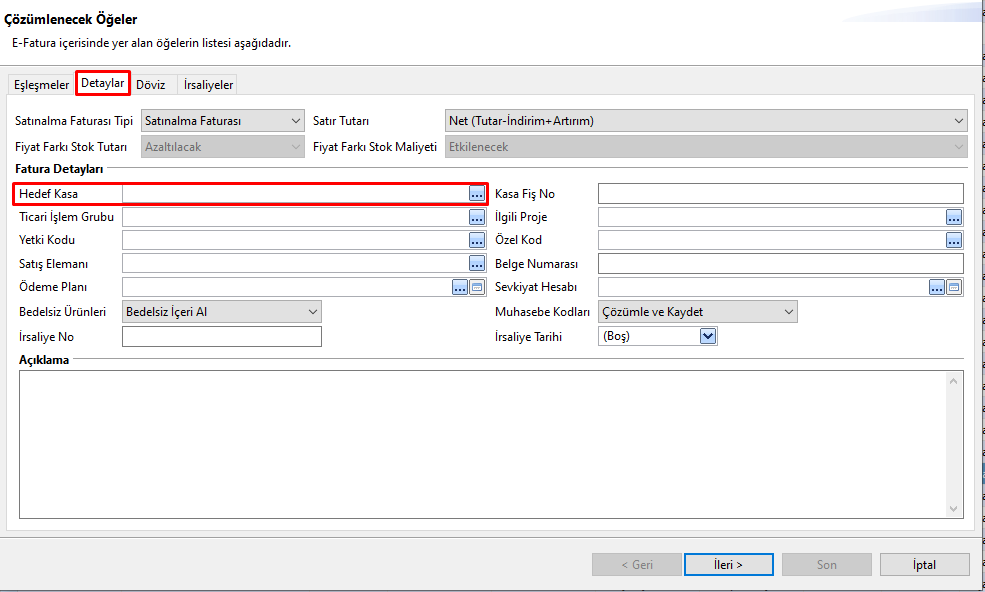Click the İleri button

pos(728,564)
